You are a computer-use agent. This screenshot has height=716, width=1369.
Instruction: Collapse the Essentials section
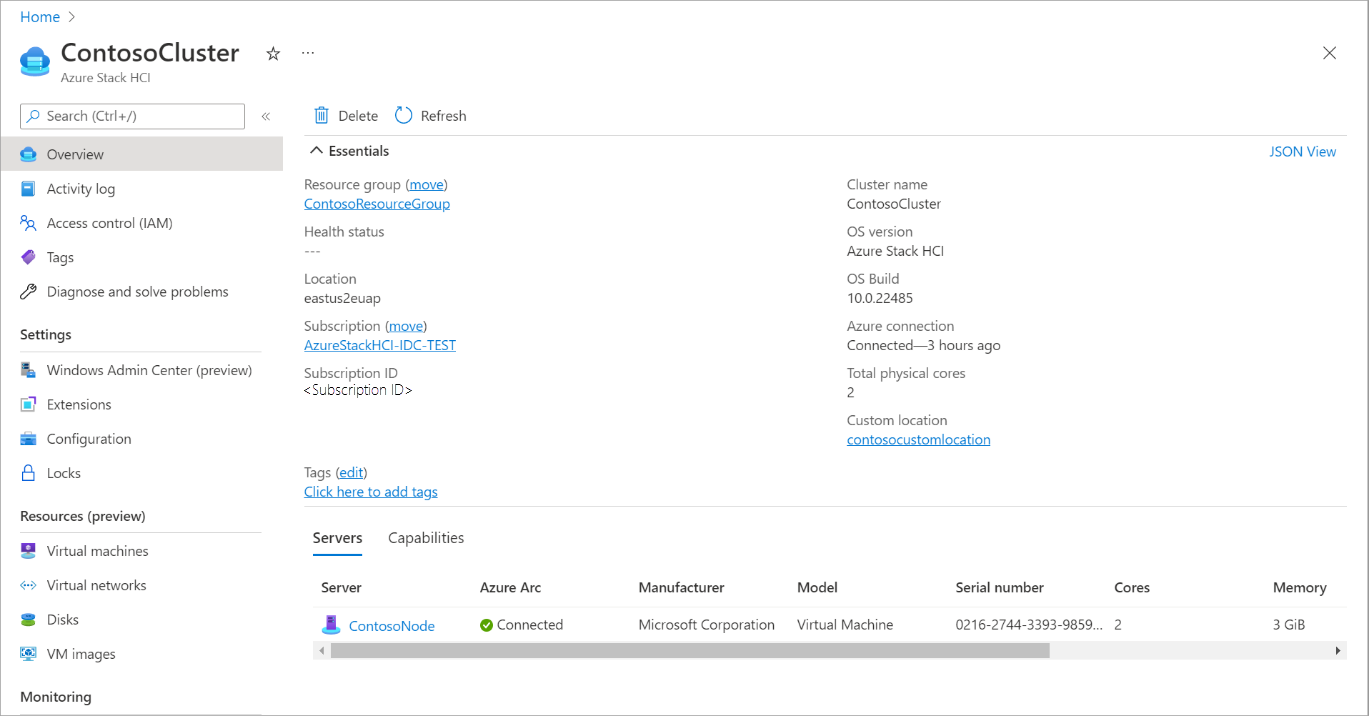tap(349, 151)
